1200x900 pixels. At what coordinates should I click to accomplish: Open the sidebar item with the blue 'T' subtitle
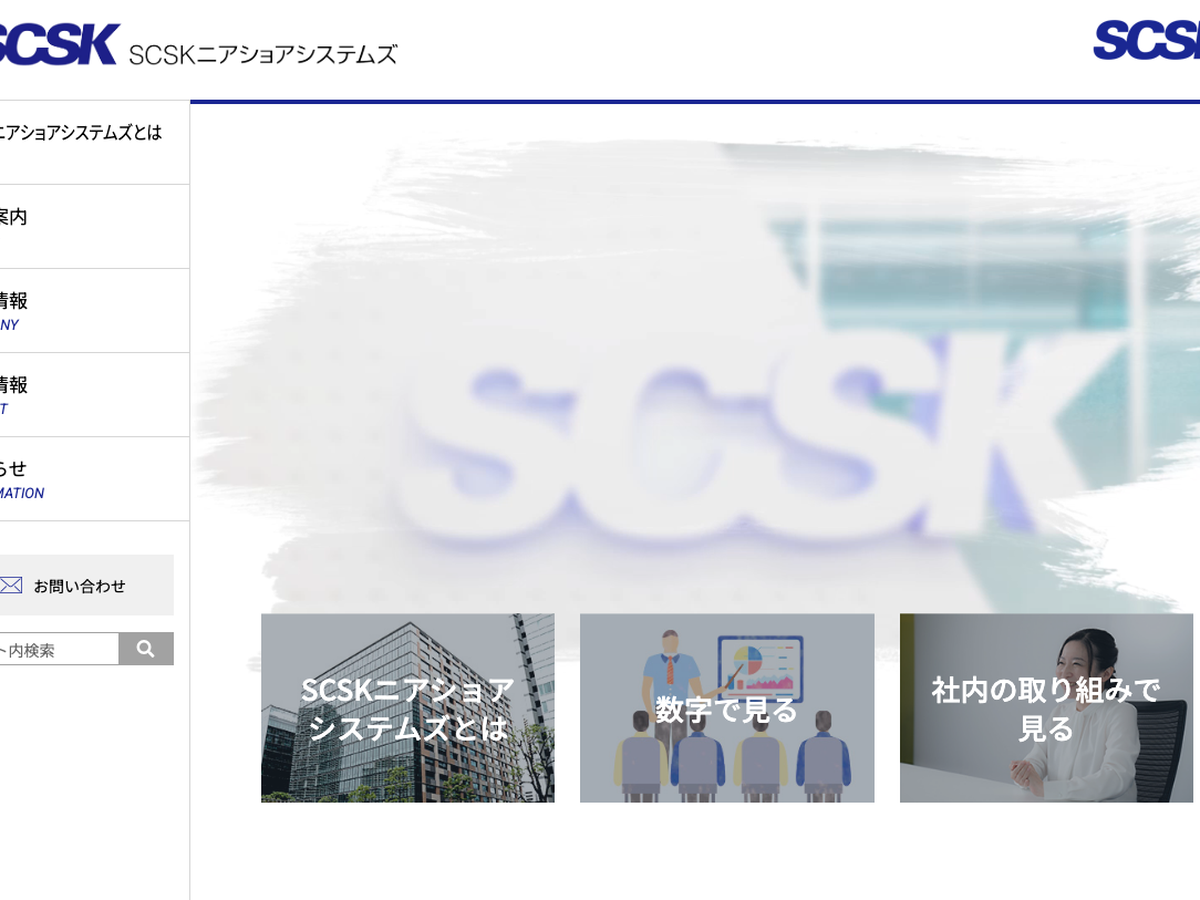[x=14, y=394]
